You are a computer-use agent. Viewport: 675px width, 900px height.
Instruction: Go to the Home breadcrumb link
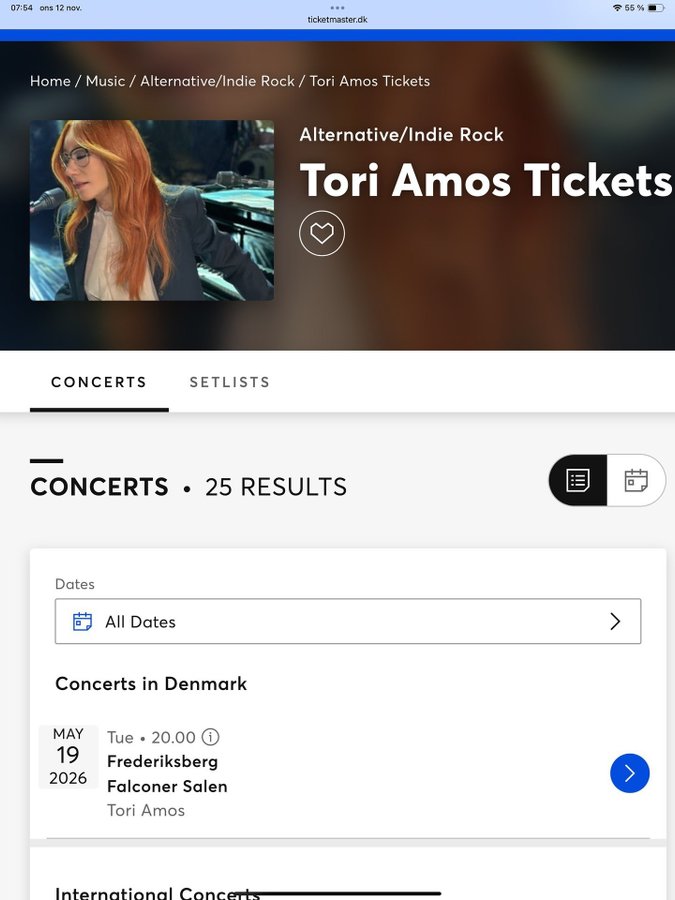click(x=50, y=81)
